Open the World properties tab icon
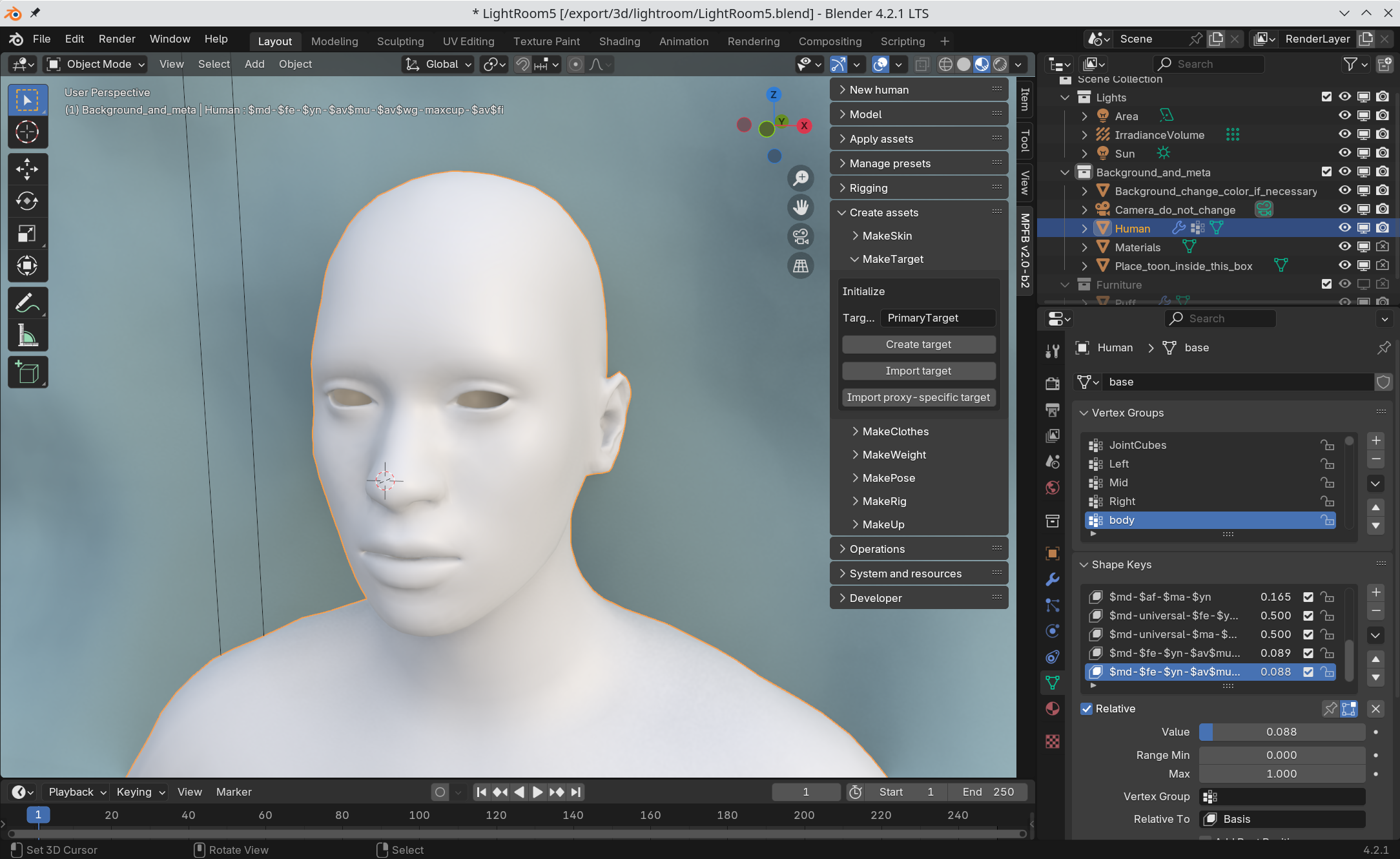Screen dimensions: 1400x859 (1053, 488)
